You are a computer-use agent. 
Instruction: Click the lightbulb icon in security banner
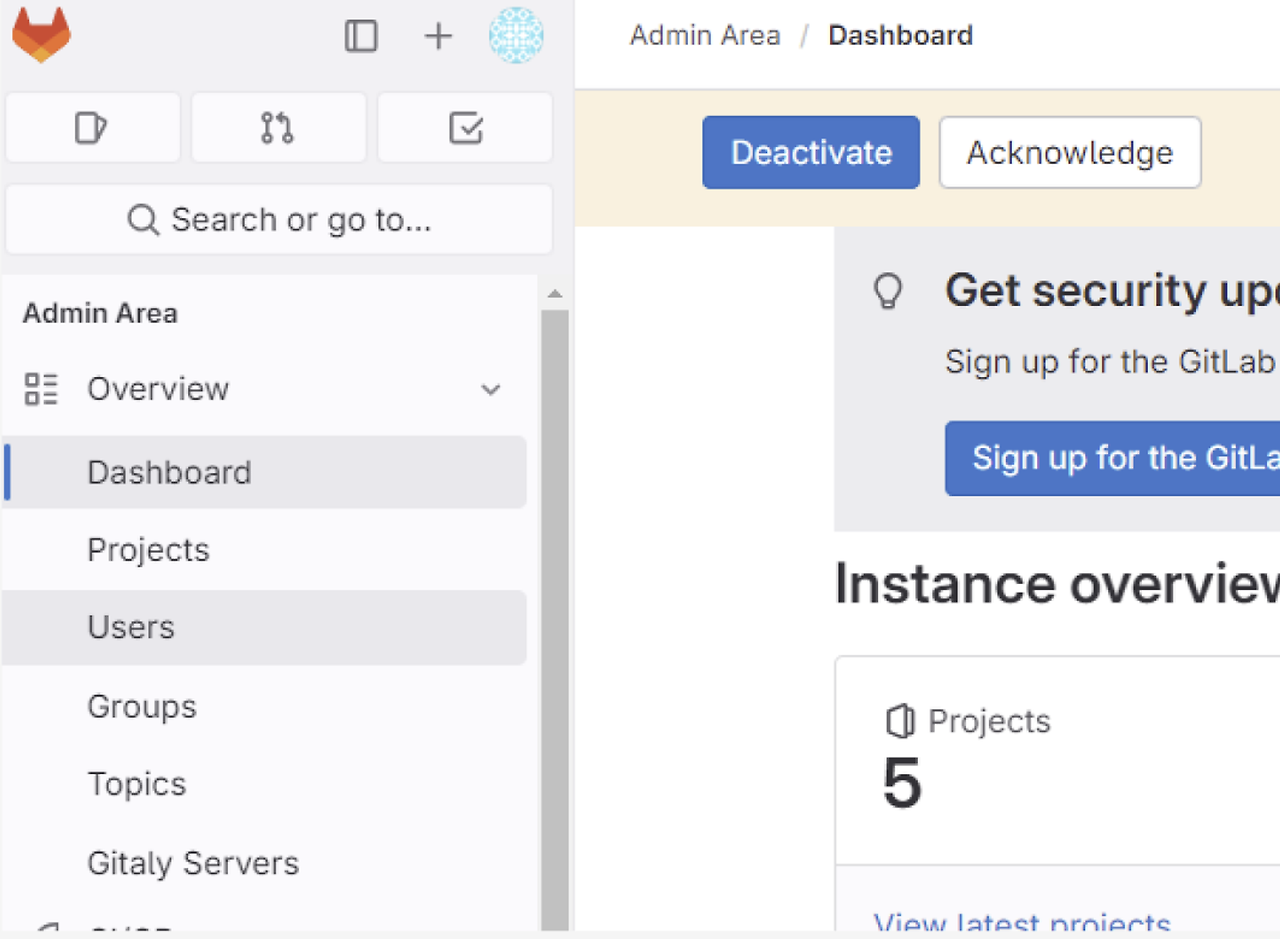pos(888,291)
